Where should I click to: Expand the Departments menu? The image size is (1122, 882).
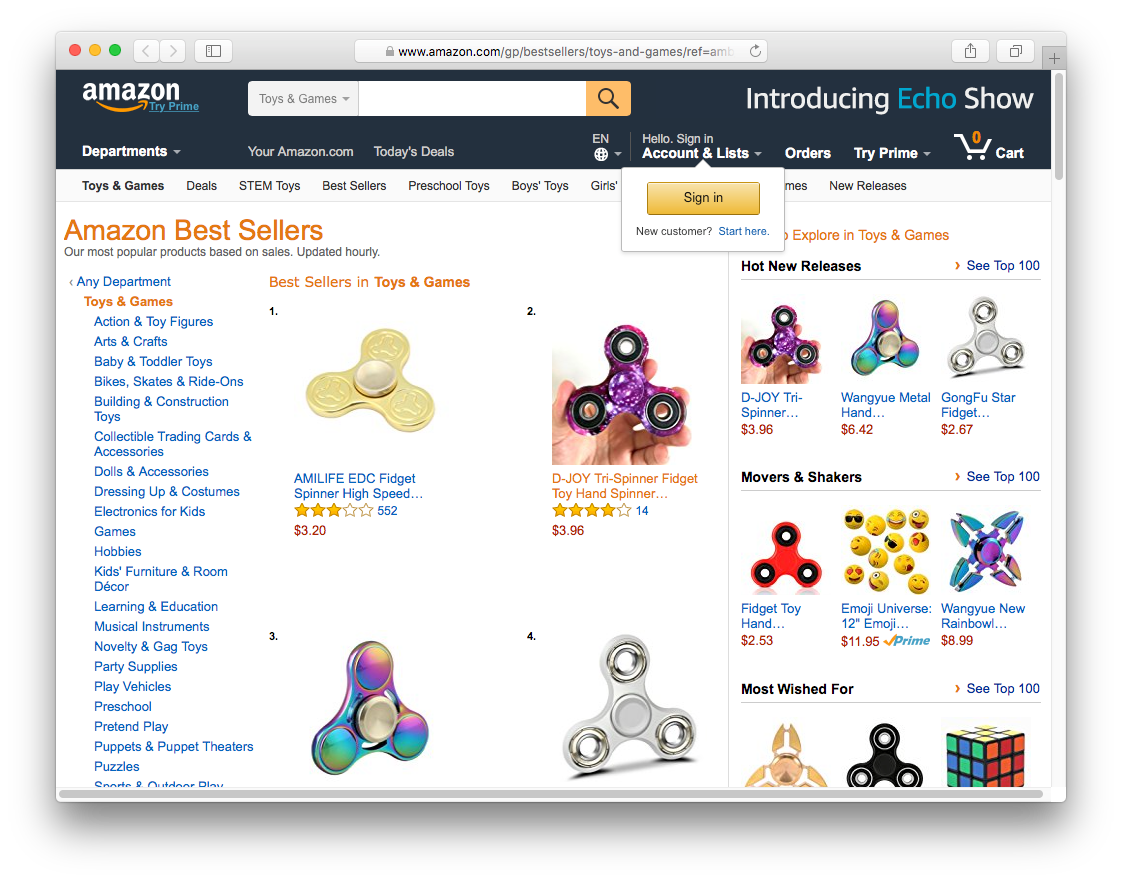coord(131,152)
